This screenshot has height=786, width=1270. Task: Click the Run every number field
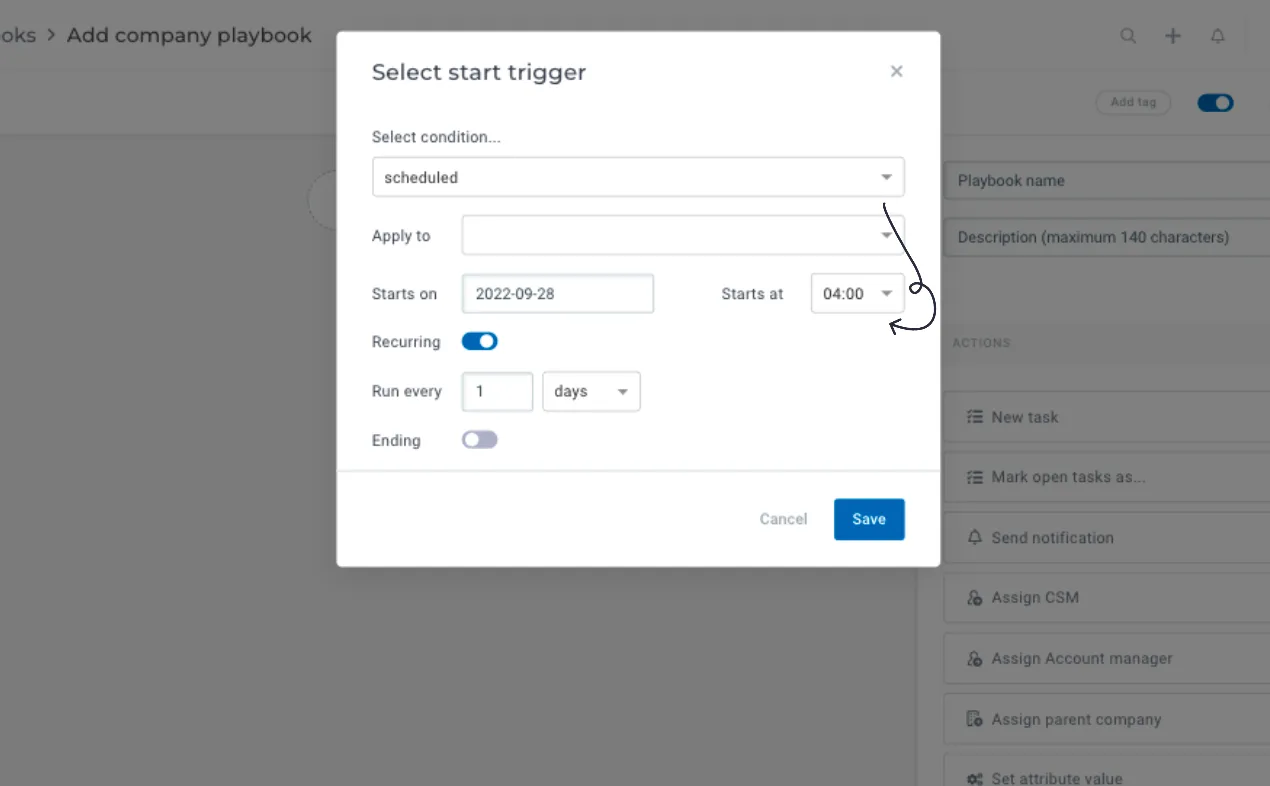pos(497,391)
